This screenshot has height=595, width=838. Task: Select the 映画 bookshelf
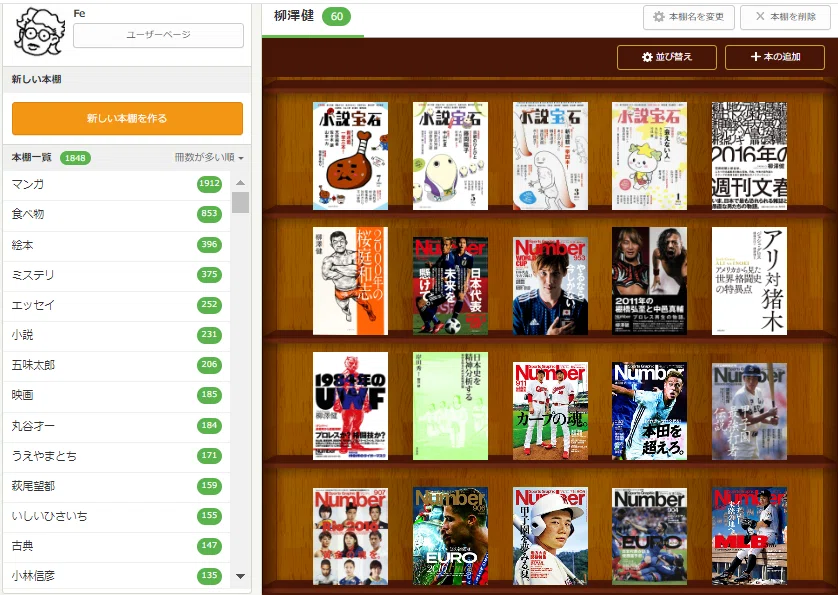coord(117,396)
